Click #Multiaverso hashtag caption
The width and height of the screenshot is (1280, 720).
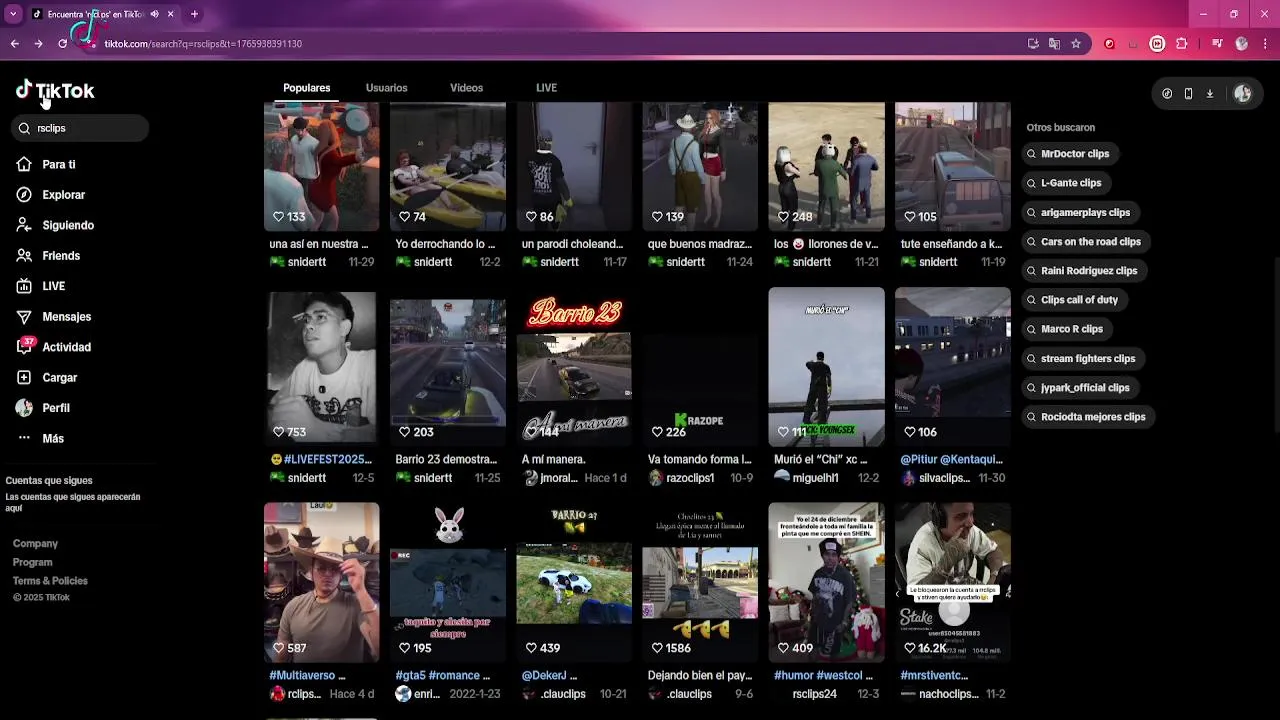point(307,676)
